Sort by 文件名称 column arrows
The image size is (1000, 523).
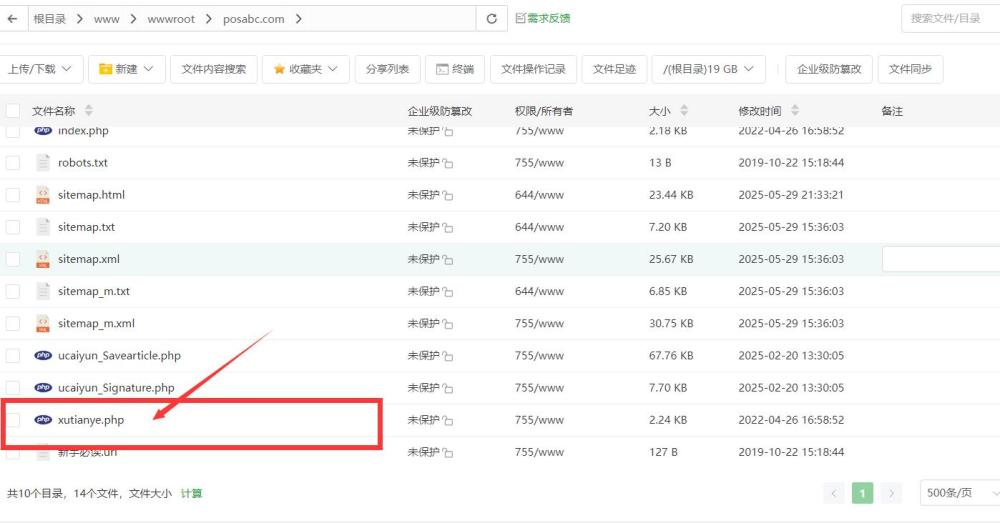coord(89,110)
